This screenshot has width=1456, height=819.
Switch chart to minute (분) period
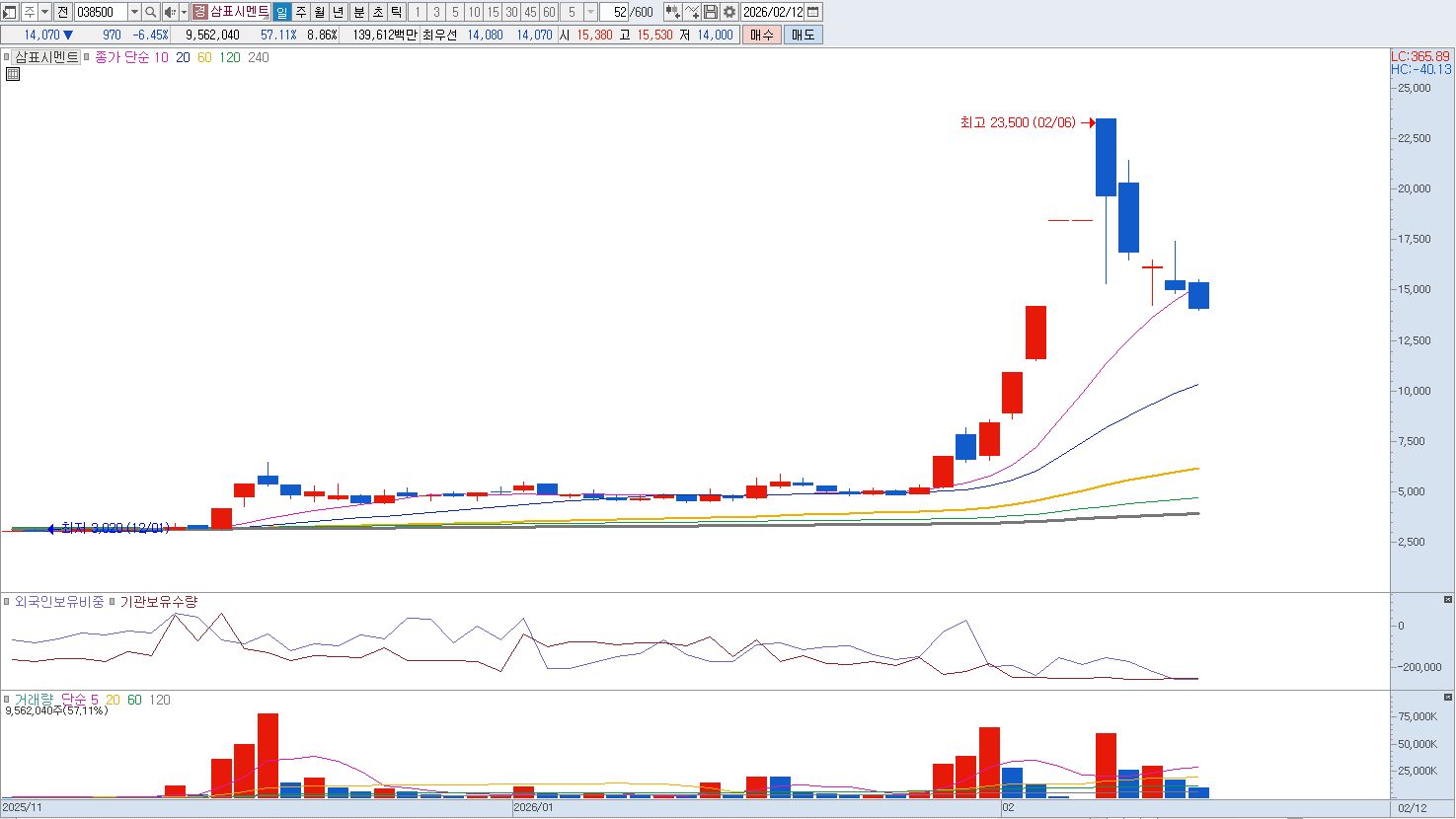tap(358, 12)
